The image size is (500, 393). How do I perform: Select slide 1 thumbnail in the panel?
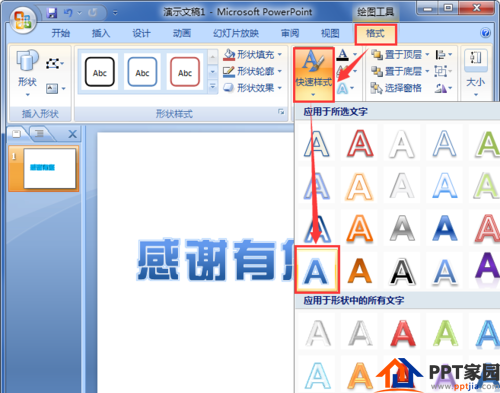click(50, 168)
